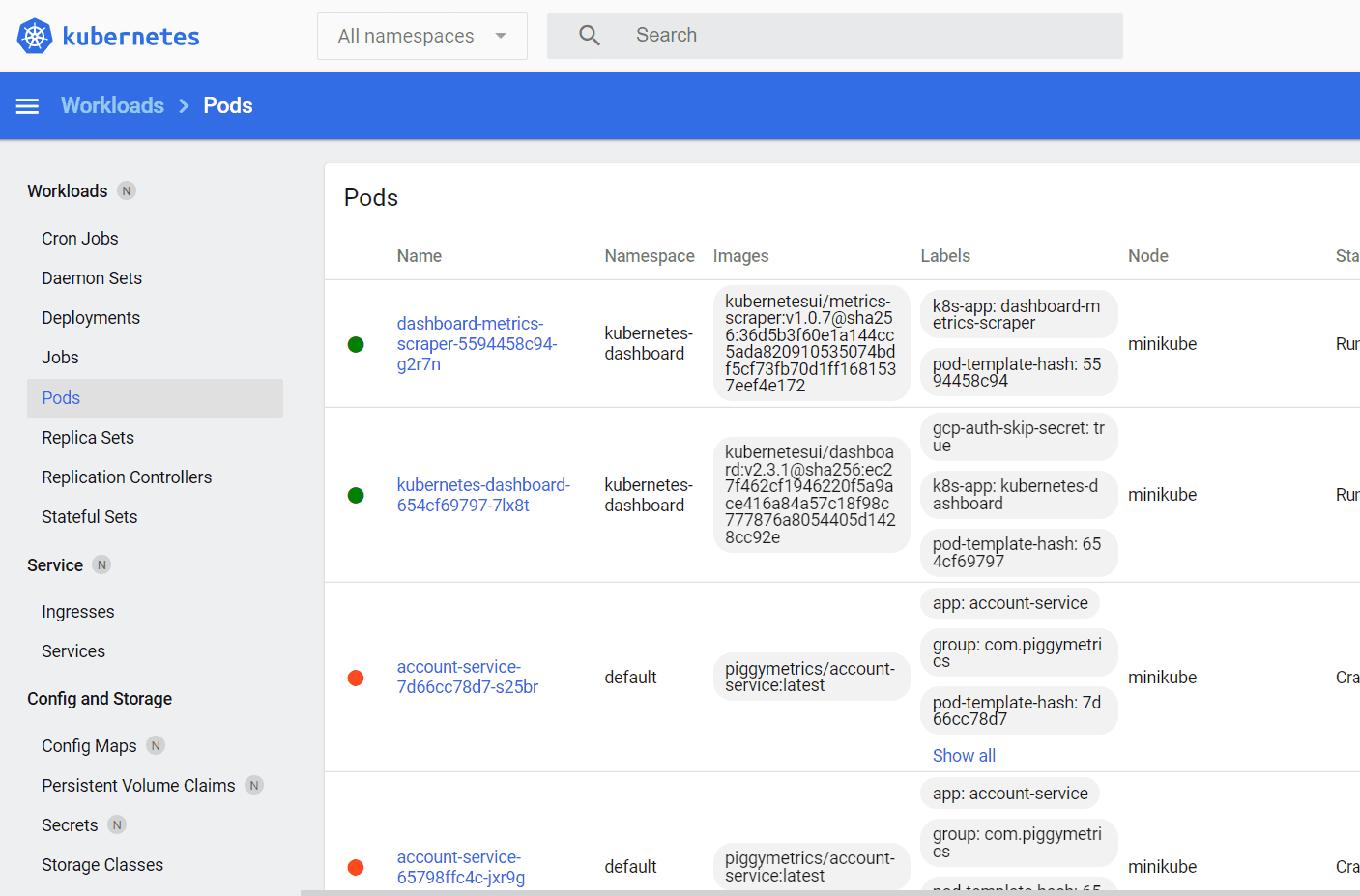This screenshot has width=1360, height=896.
Task: Open dashboard-metrics-scraper-5594458c94-g2r7n pod
Action: (477, 344)
